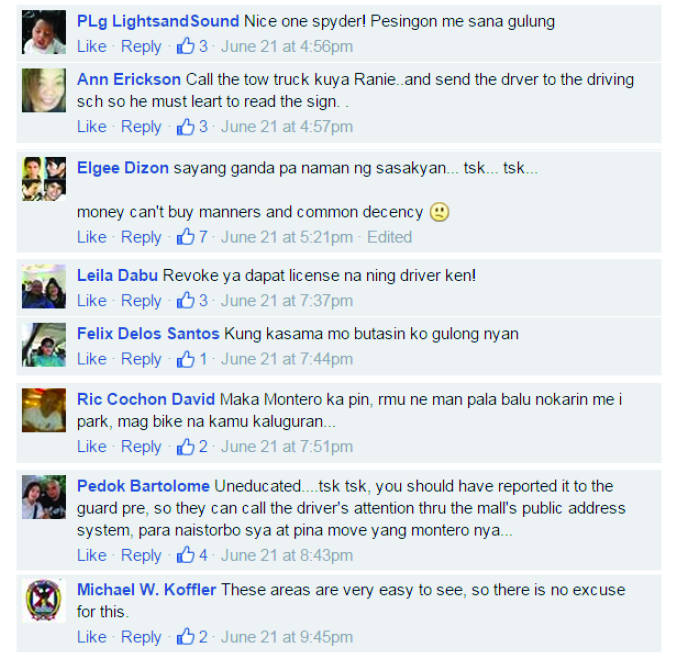Like Ann Erickson's comment
Screen dimensions: 675x656
[x=92, y=127]
